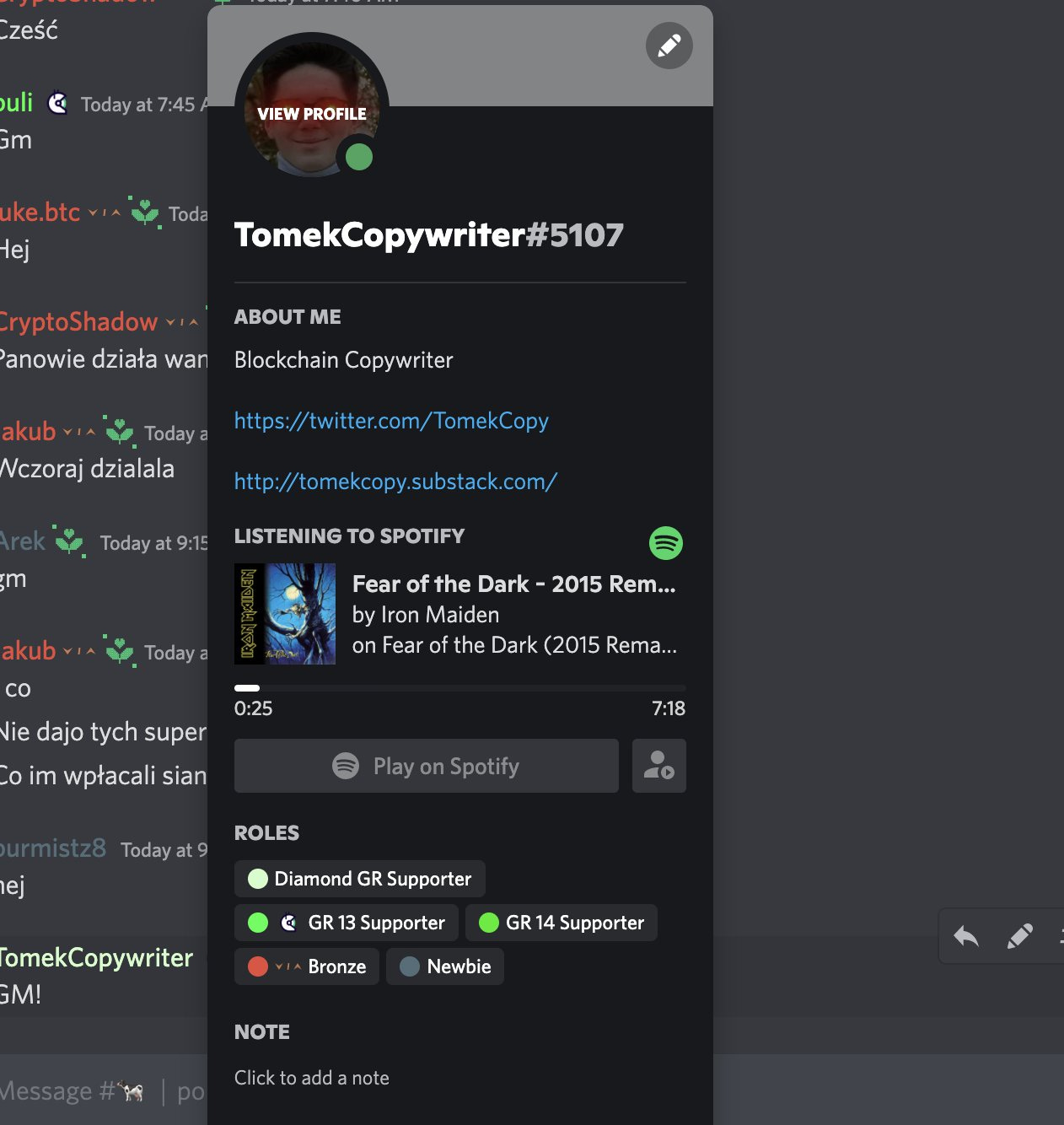Open the tomekcopy.substack.com link
Screen dimensions: 1064x1125
coord(395,482)
